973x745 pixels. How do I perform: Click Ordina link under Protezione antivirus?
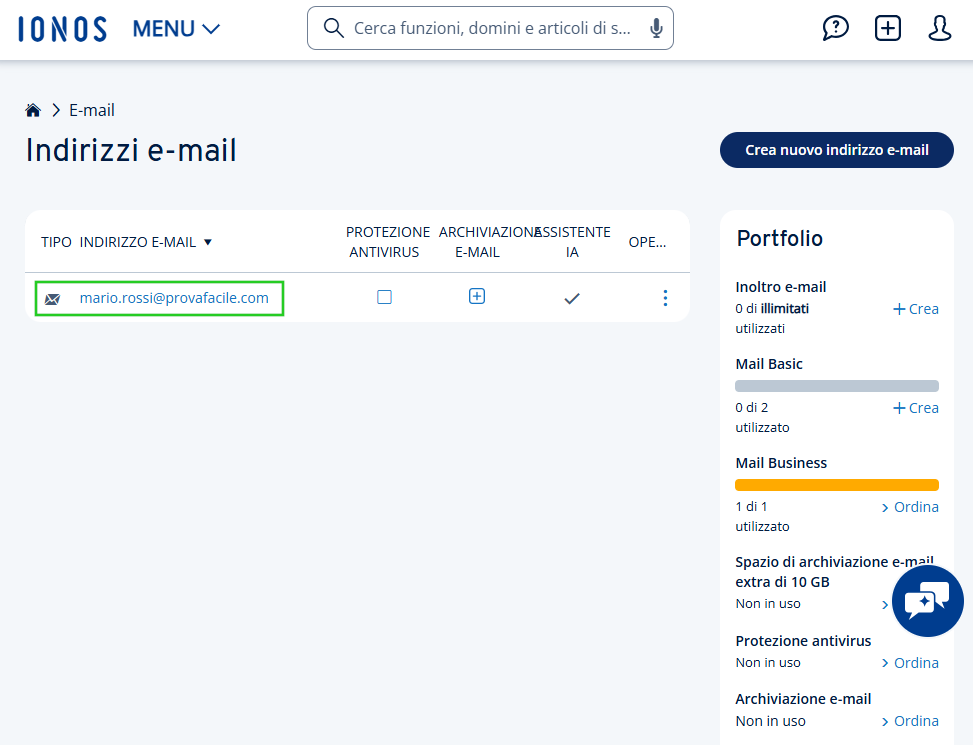click(910, 662)
